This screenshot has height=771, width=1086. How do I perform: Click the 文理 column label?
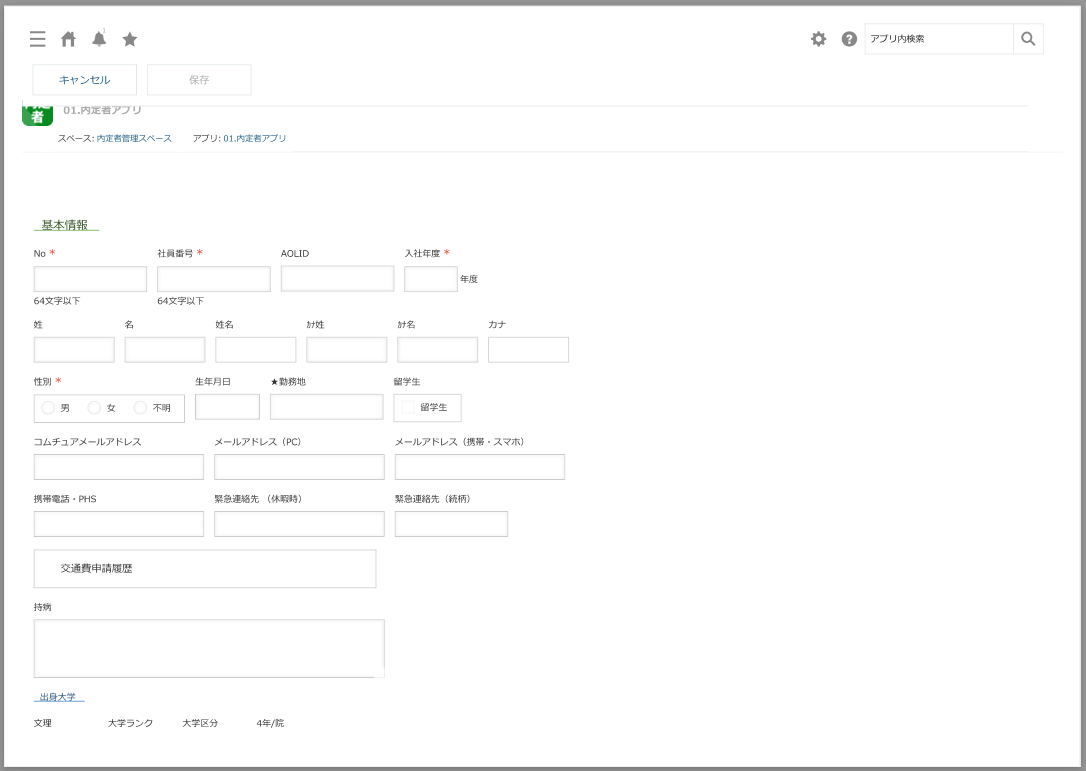point(43,723)
